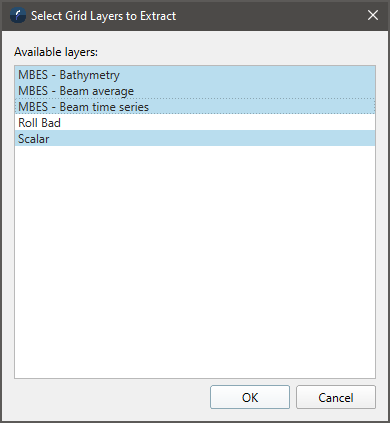The image size is (390, 423).
Task: Choose the last highlighted layer, Scalar
Action: 195,139
